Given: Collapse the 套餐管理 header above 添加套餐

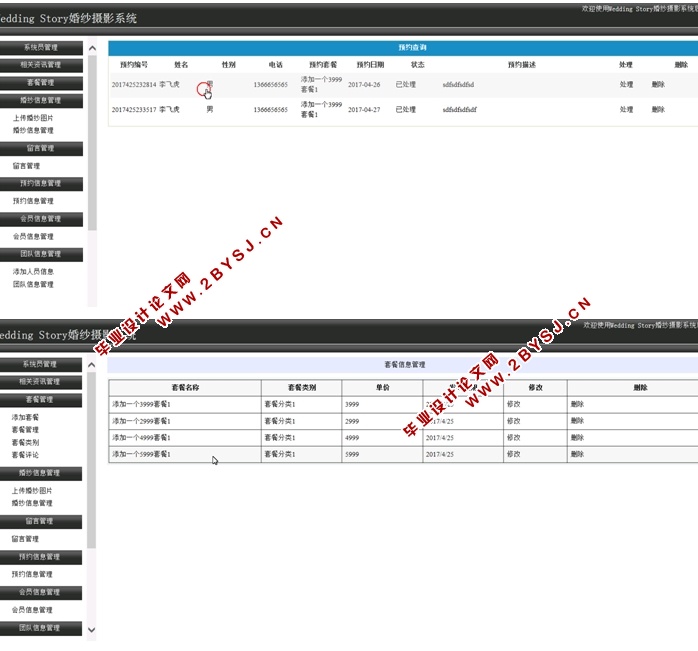Looking at the screenshot, I should pos(41,399).
